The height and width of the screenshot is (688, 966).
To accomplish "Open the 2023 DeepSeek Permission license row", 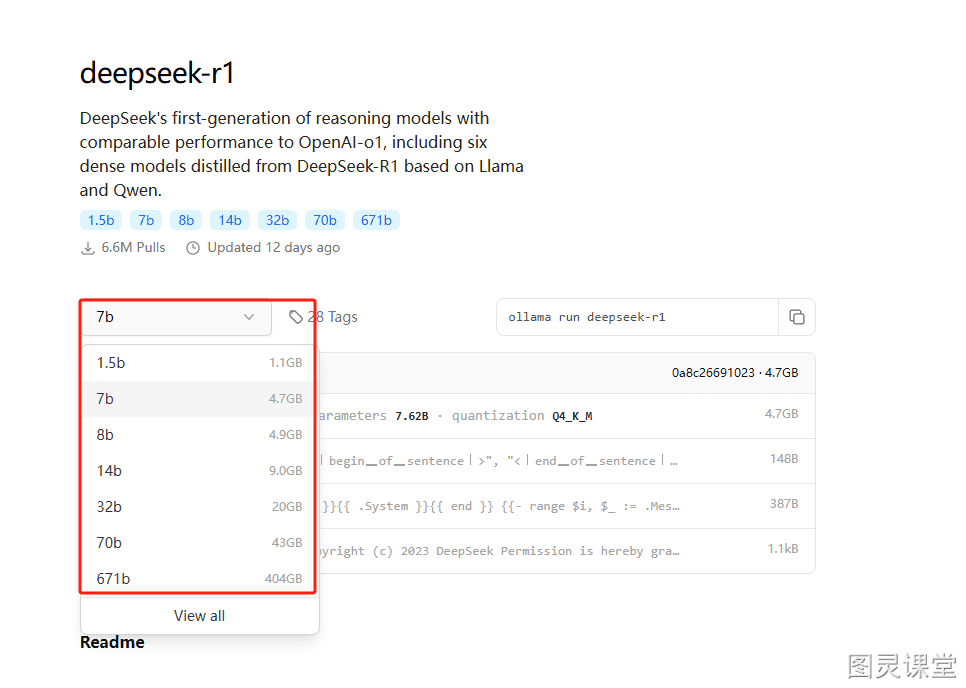I will coord(567,551).
